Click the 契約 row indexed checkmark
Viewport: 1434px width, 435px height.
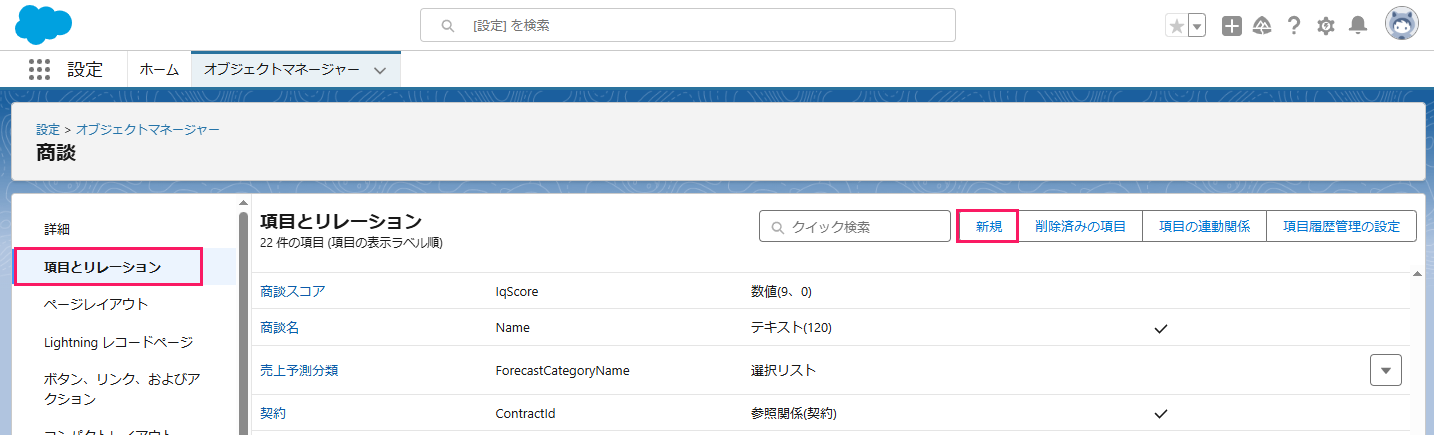tap(1160, 413)
